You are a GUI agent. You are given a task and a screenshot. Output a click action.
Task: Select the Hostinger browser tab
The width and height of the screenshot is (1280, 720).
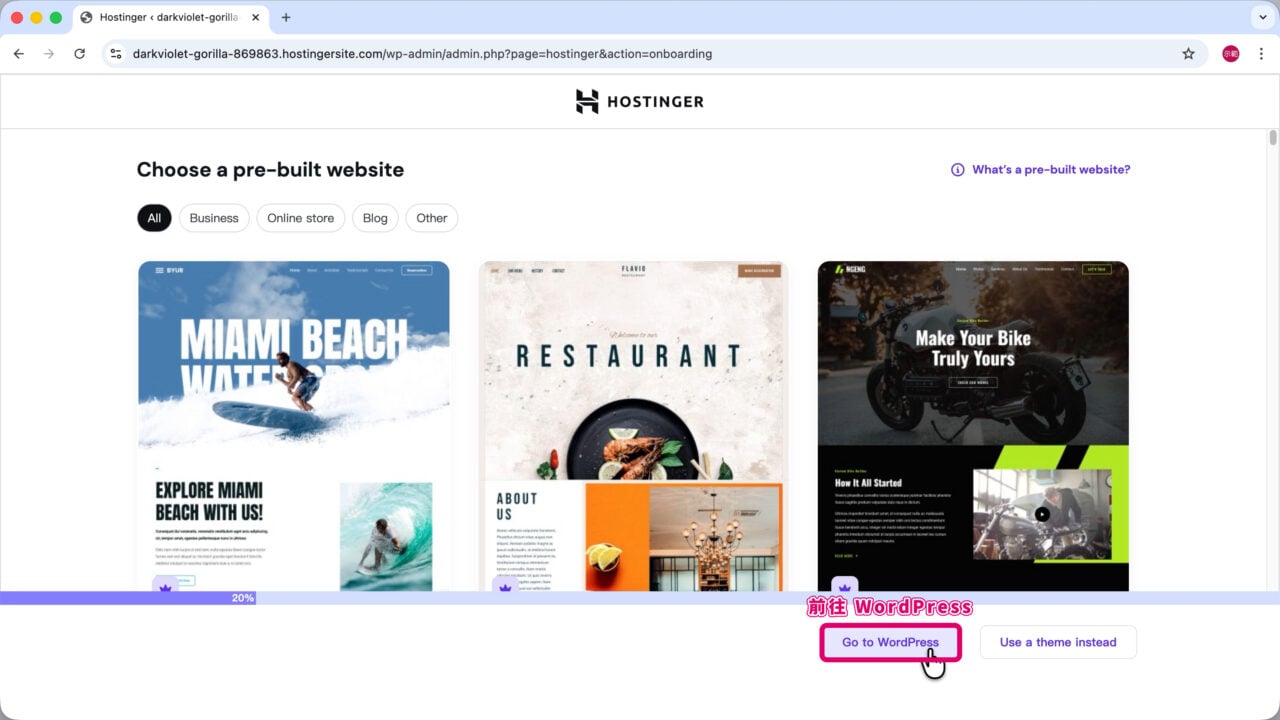pyautogui.click(x=170, y=17)
